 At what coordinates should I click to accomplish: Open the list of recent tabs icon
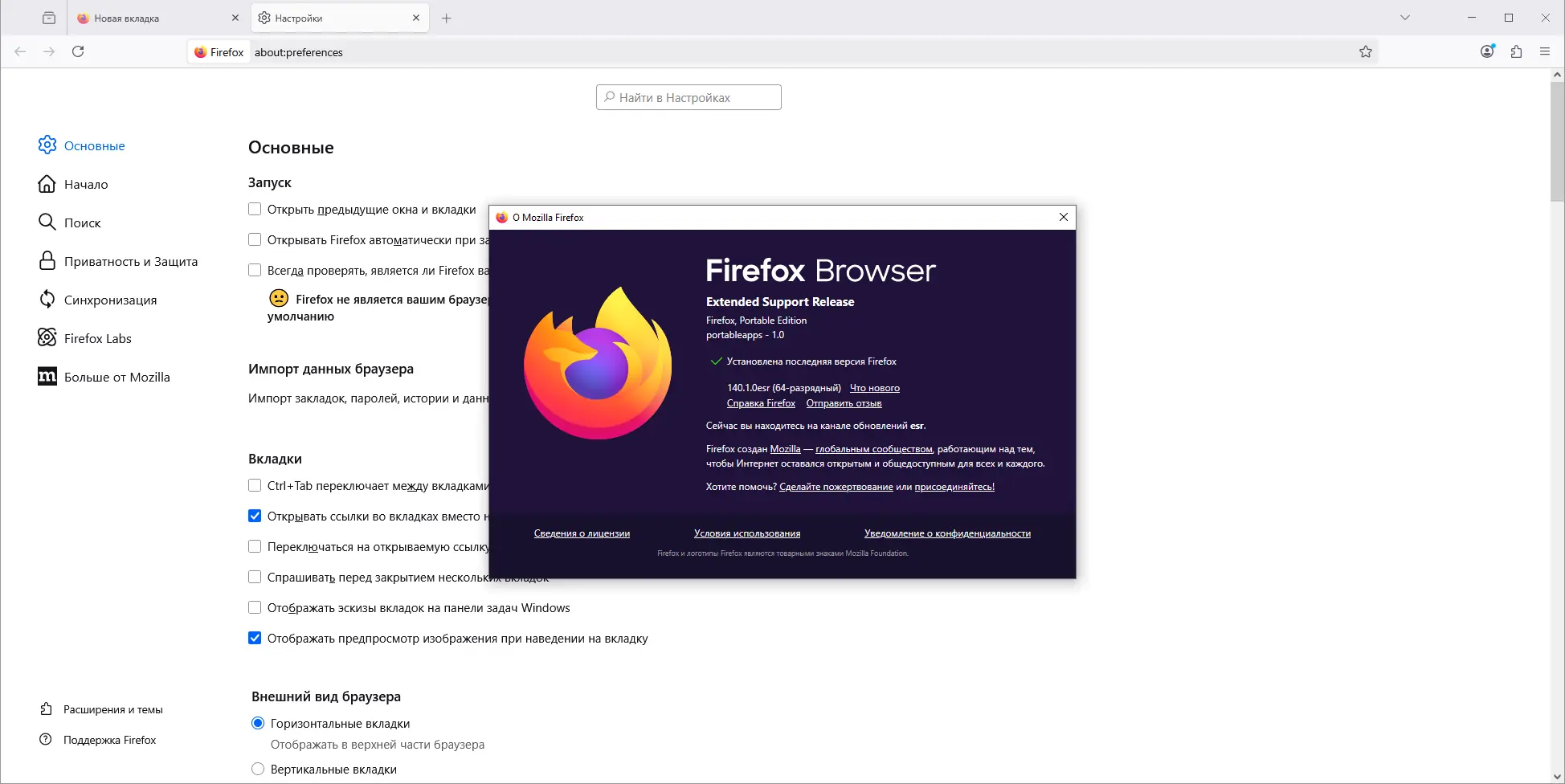click(49, 18)
